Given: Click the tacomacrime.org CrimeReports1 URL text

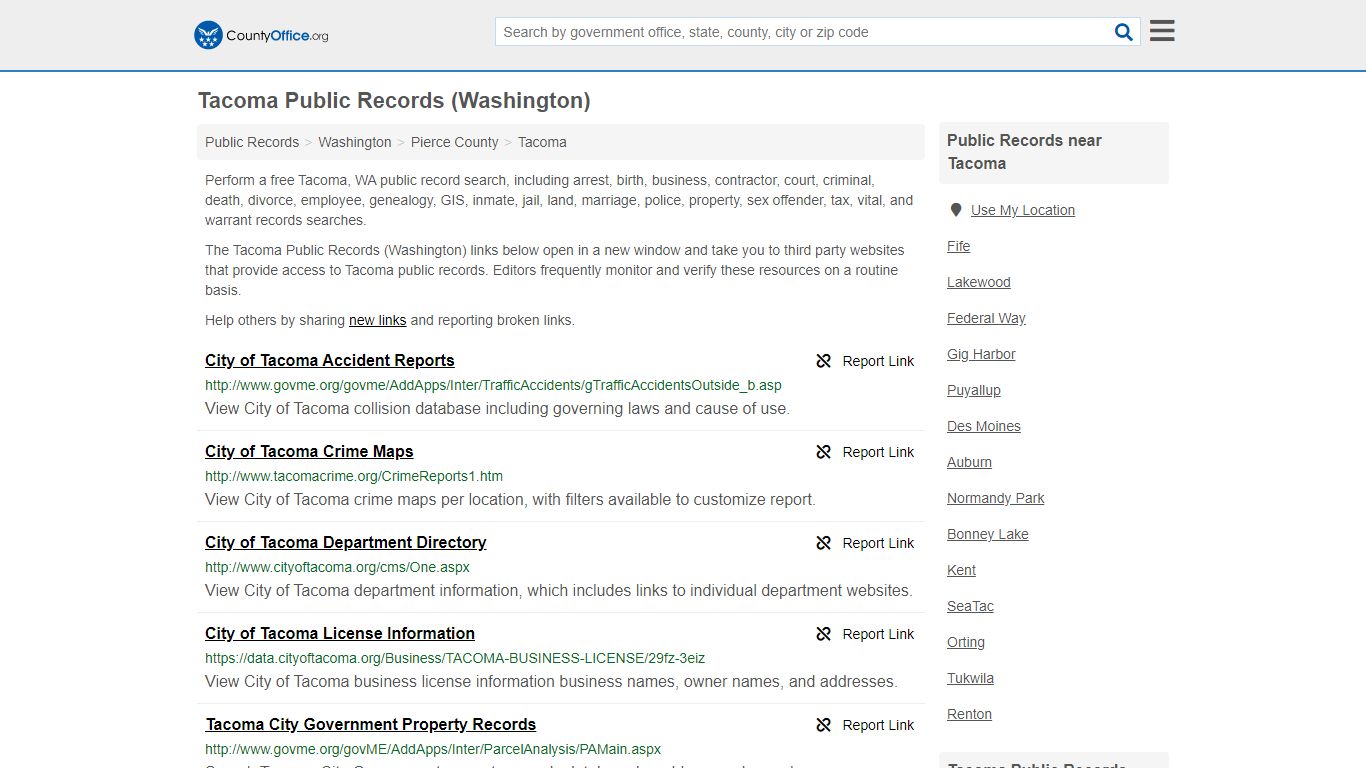Looking at the screenshot, I should point(354,476).
